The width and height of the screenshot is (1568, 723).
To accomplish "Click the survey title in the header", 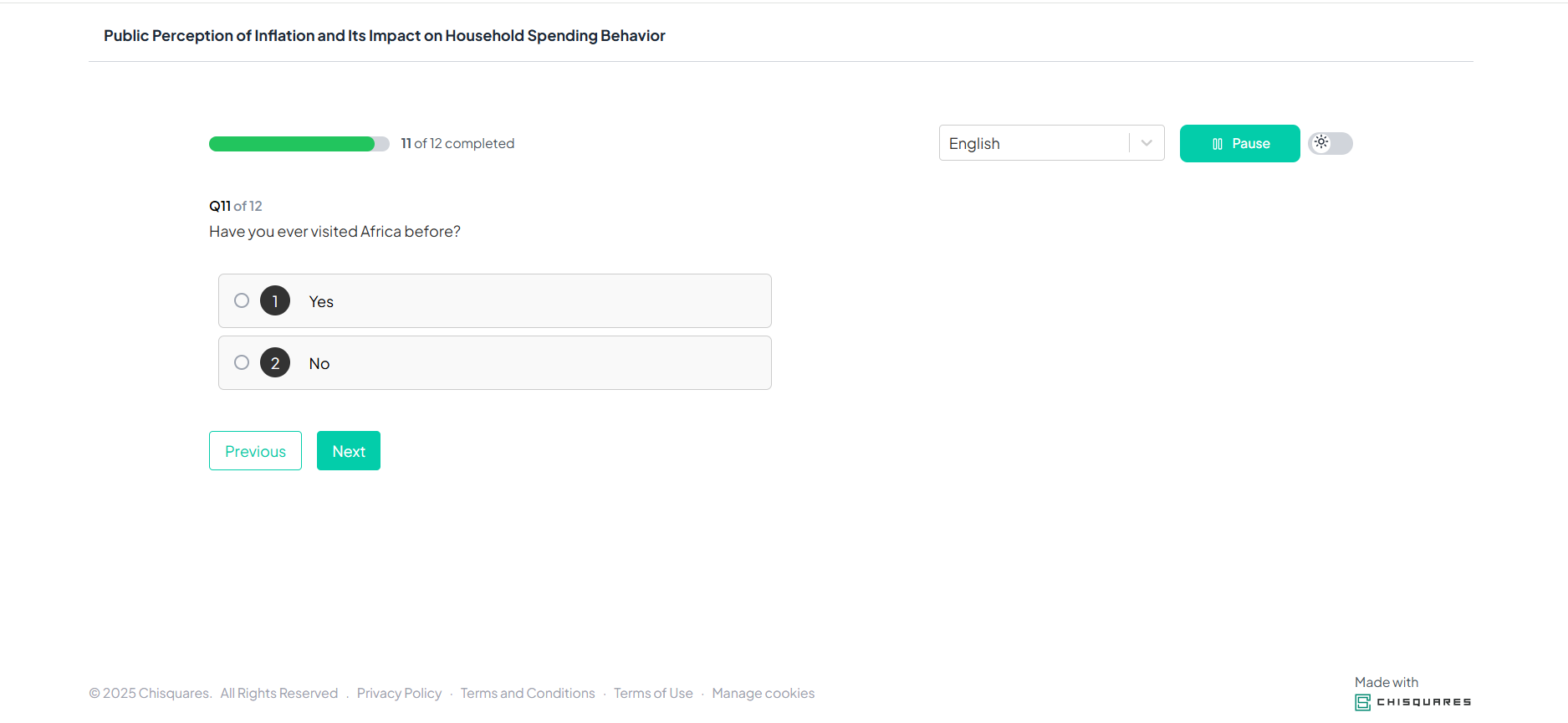I will click(384, 36).
